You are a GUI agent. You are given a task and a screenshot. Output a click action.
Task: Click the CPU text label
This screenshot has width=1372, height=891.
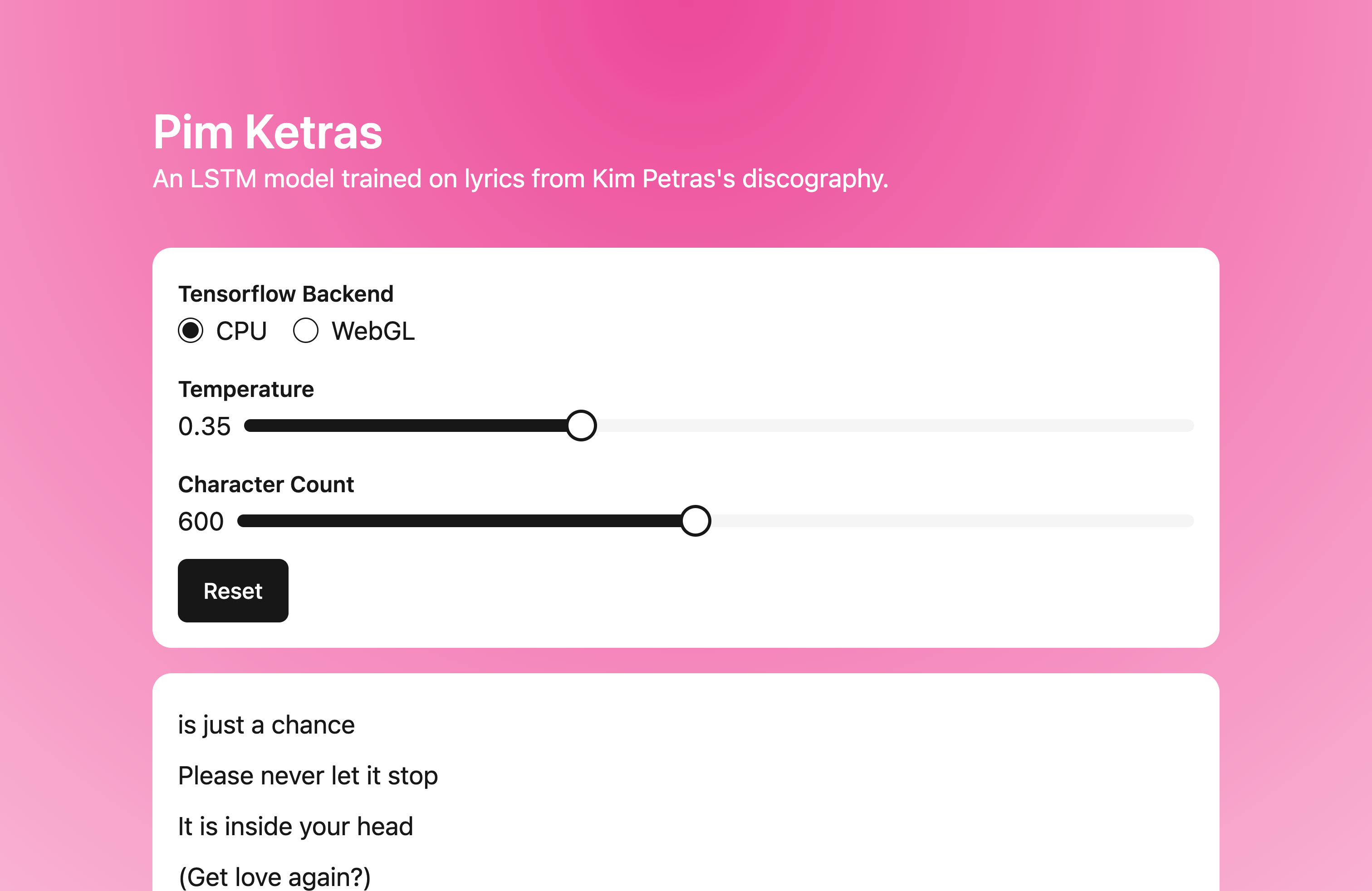pos(241,331)
